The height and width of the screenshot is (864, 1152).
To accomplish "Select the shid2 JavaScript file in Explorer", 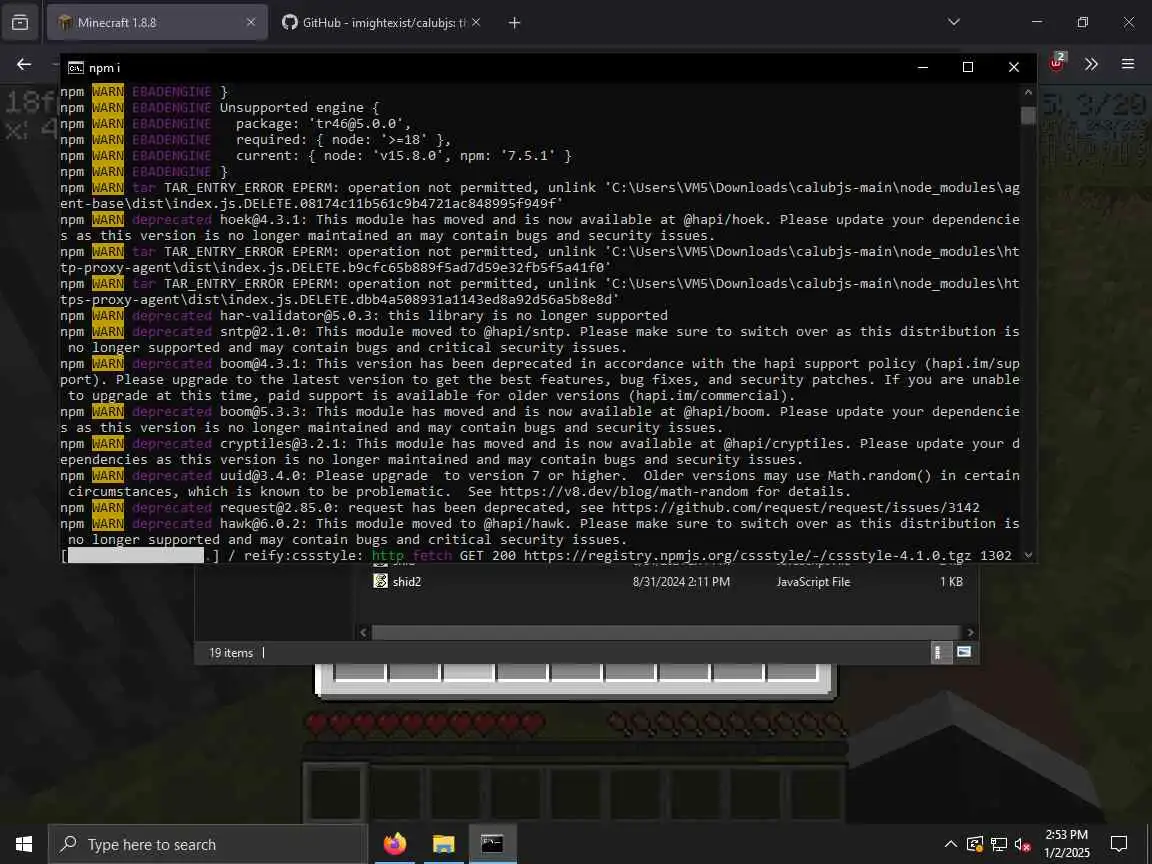I will point(669,582).
